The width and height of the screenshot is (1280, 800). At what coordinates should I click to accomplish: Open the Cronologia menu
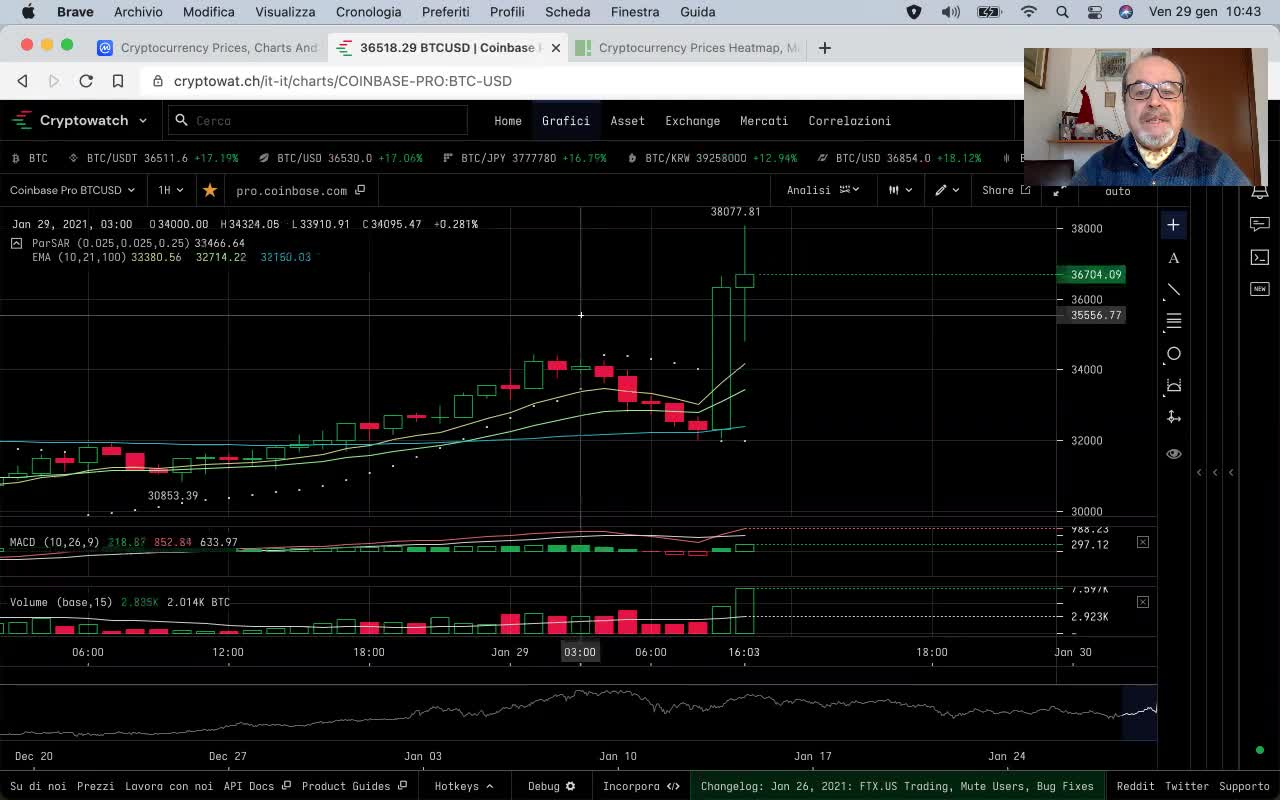(368, 12)
